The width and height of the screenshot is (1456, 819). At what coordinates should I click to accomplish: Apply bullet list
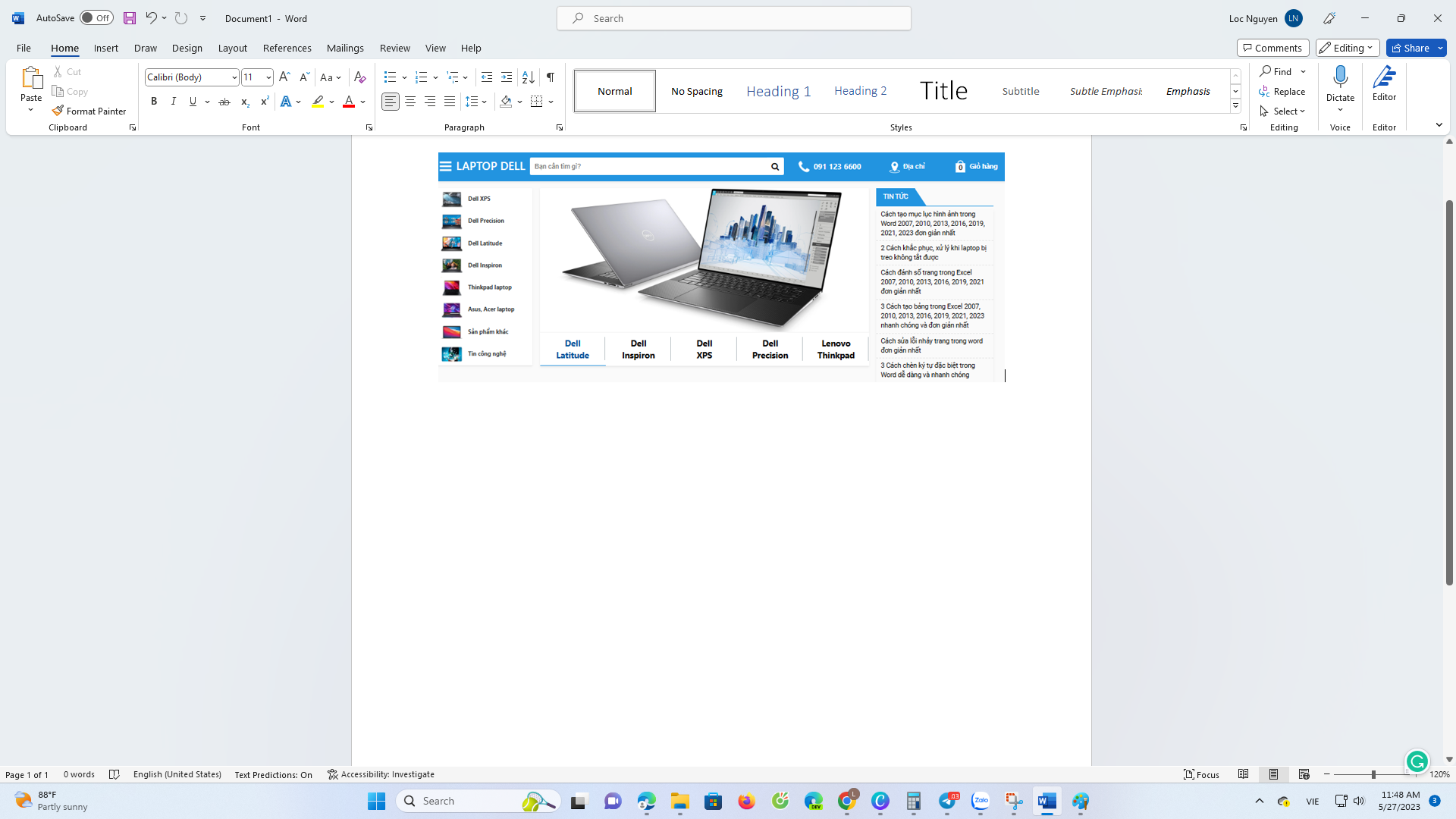(390, 77)
